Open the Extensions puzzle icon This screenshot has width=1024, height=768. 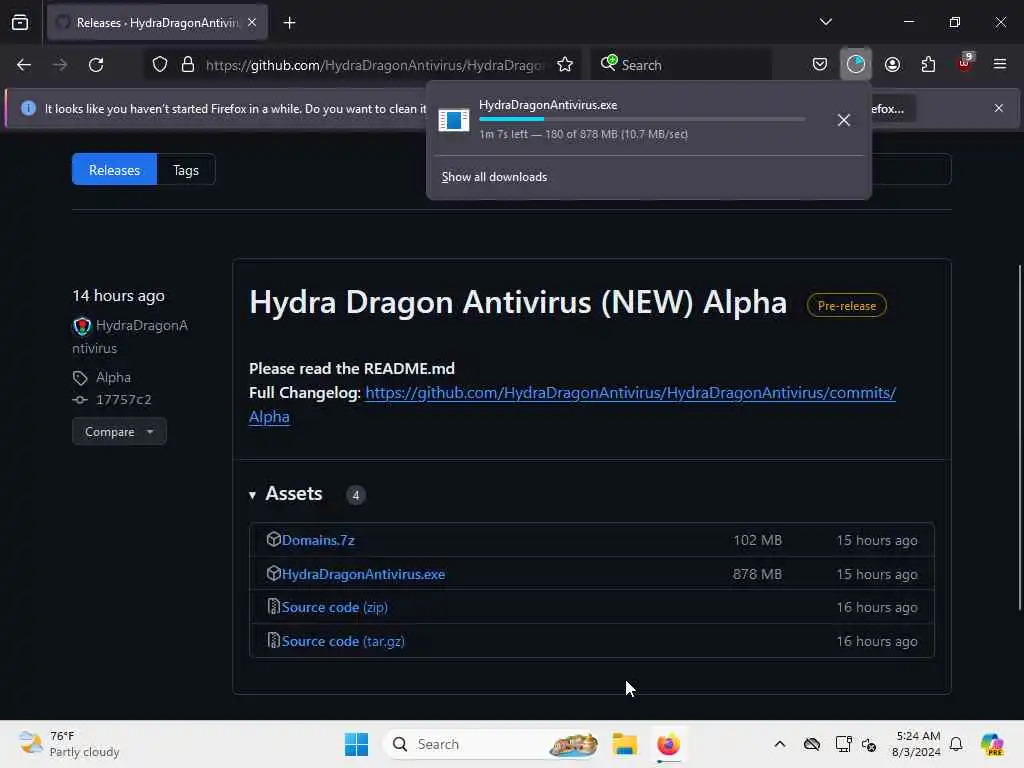(928, 65)
